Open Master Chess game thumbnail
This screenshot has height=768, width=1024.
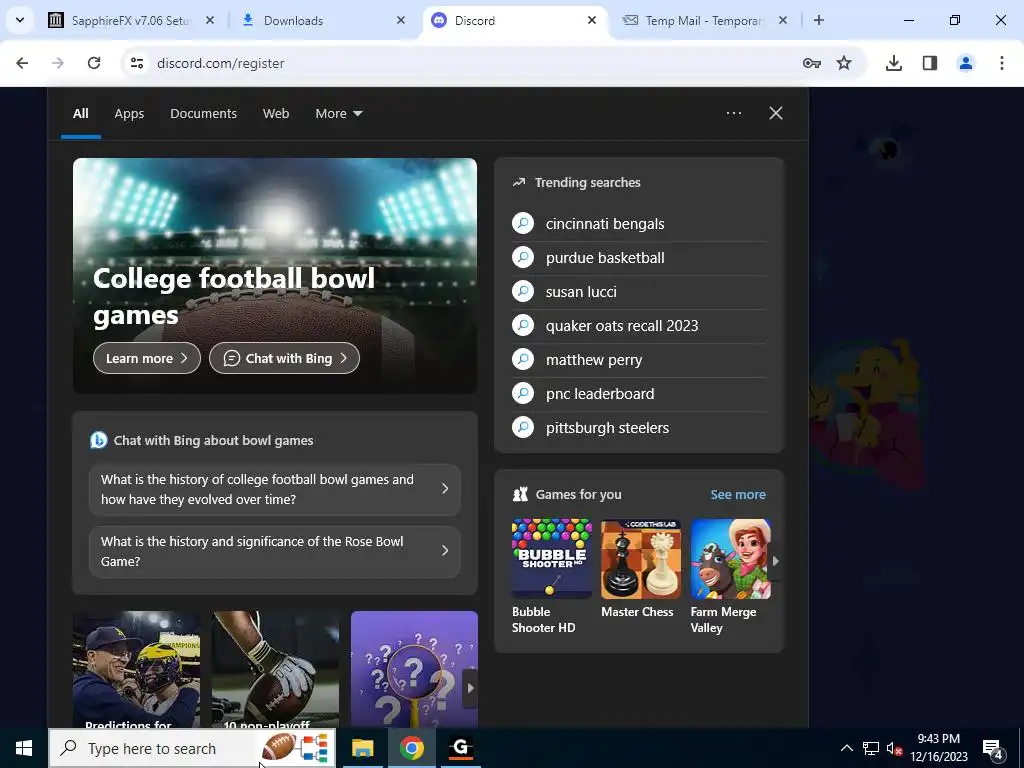pyautogui.click(x=641, y=559)
